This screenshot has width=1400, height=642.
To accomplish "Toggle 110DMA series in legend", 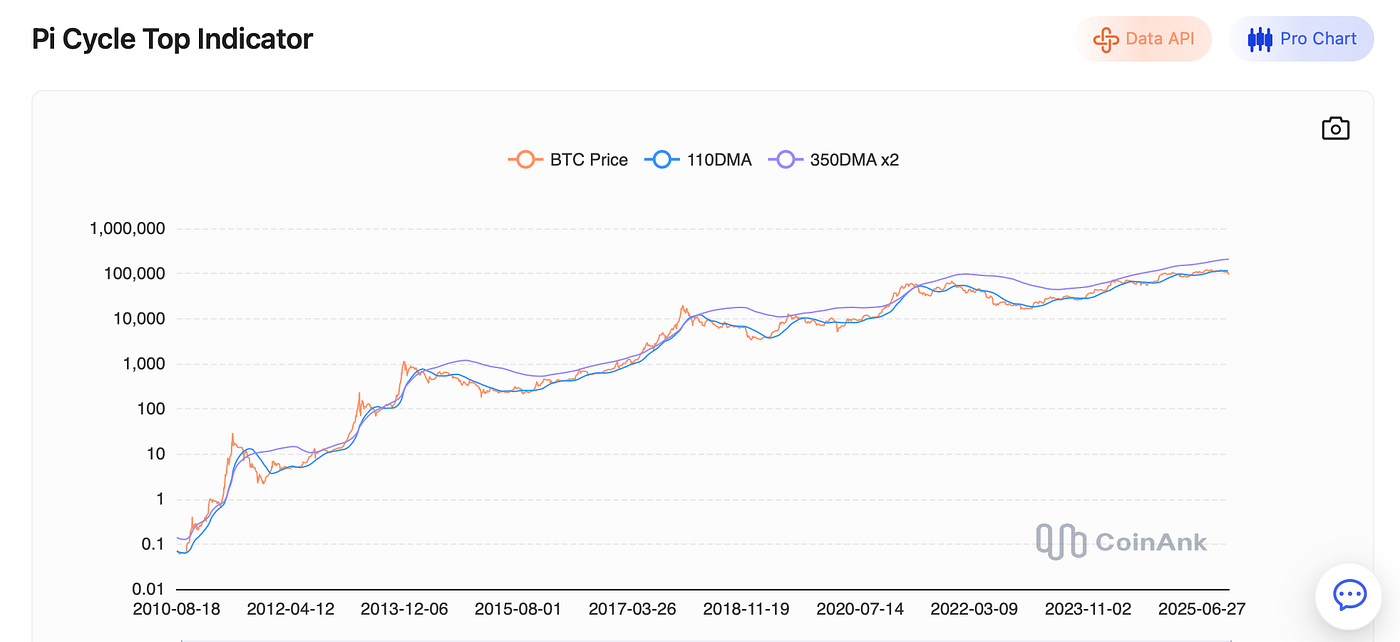I will 698,159.
